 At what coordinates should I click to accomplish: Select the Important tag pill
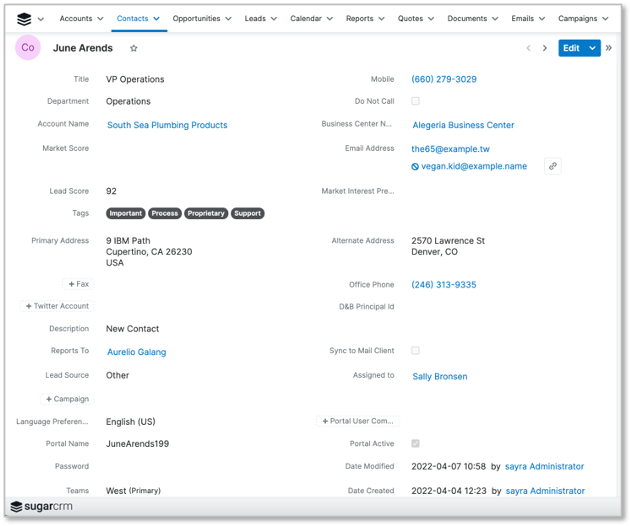click(x=126, y=213)
